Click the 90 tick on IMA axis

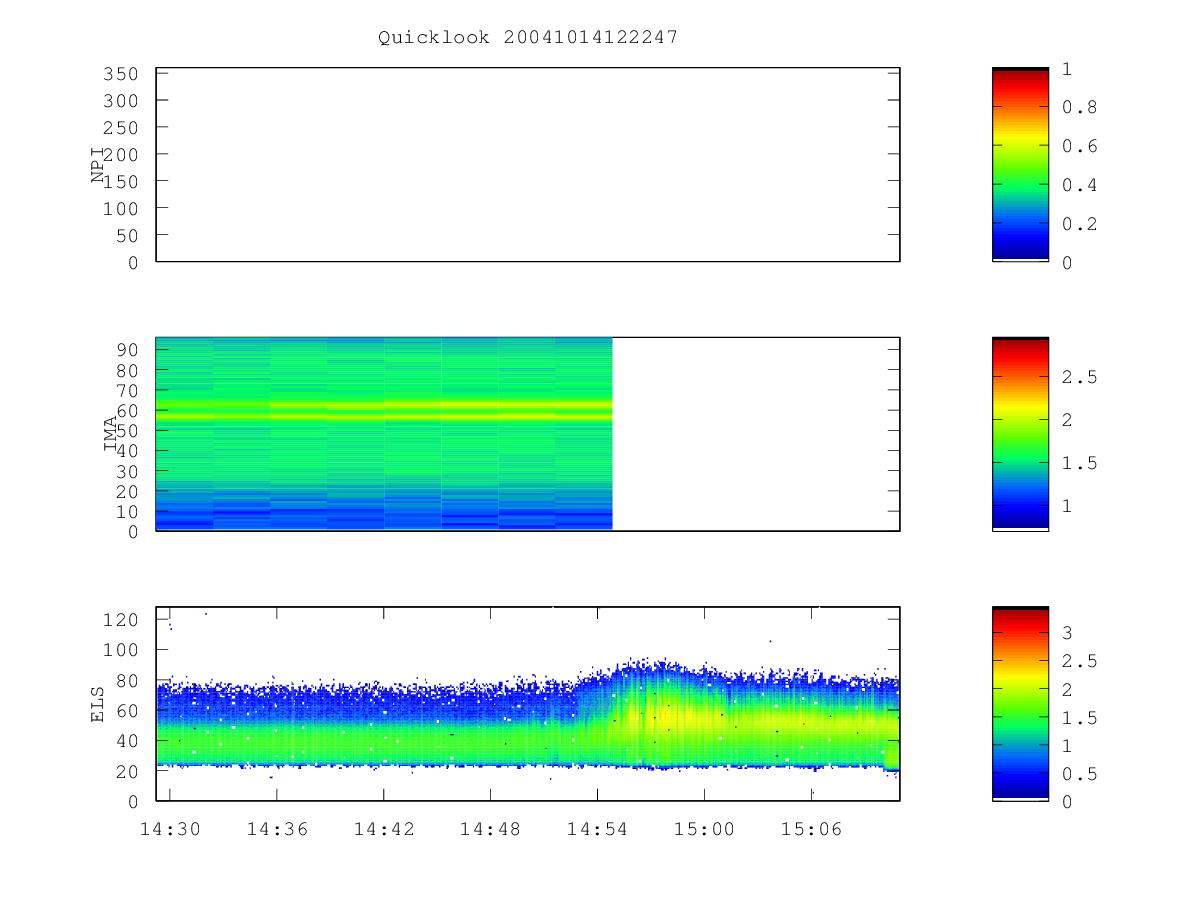pyautogui.click(x=128, y=349)
